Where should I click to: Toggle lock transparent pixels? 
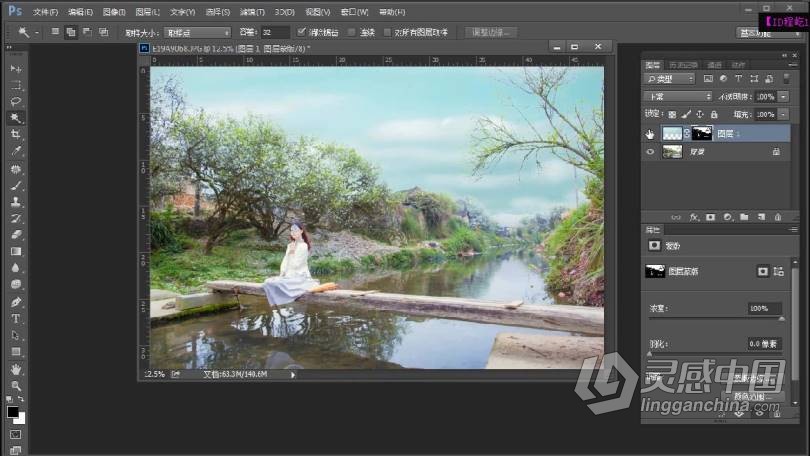[x=672, y=115]
